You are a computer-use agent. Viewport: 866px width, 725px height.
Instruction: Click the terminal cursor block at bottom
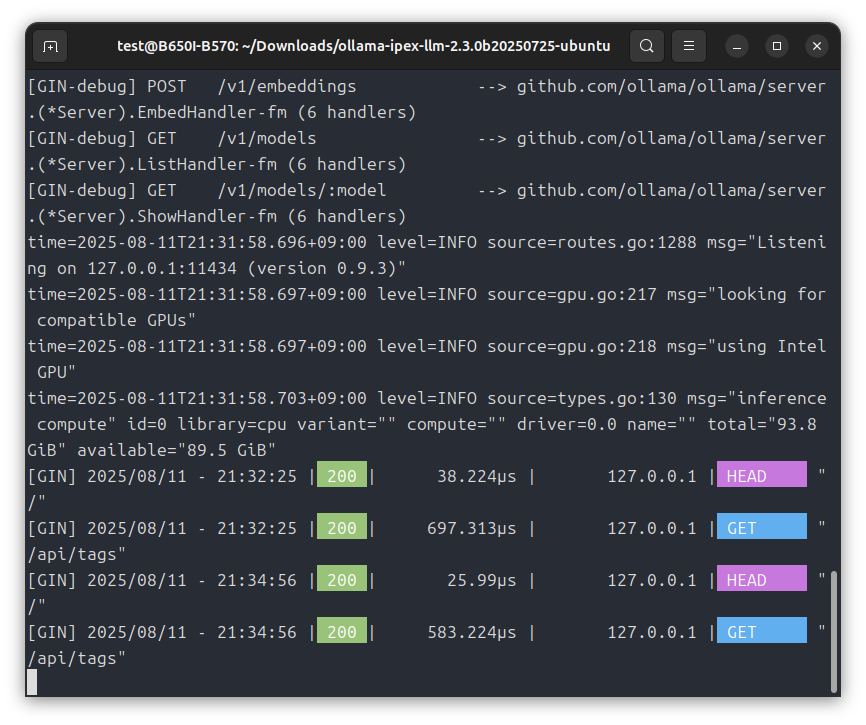coord(33,682)
